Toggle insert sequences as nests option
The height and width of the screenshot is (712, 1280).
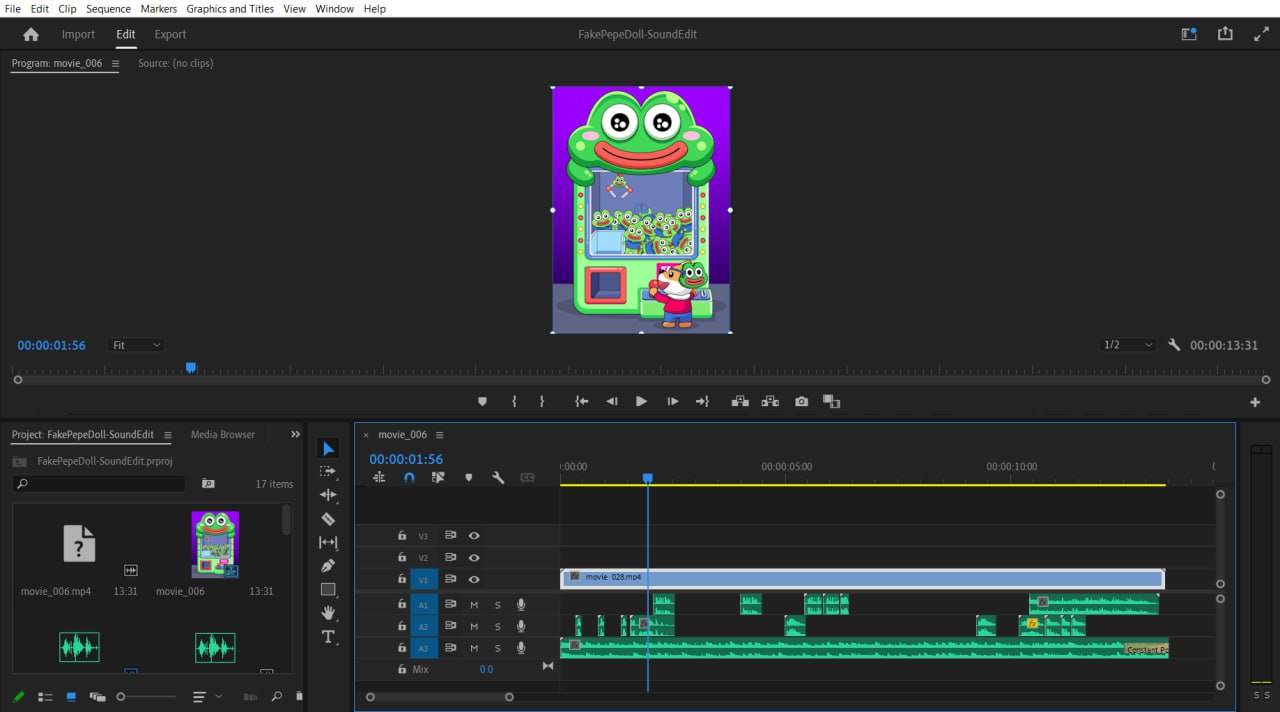[x=379, y=478]
